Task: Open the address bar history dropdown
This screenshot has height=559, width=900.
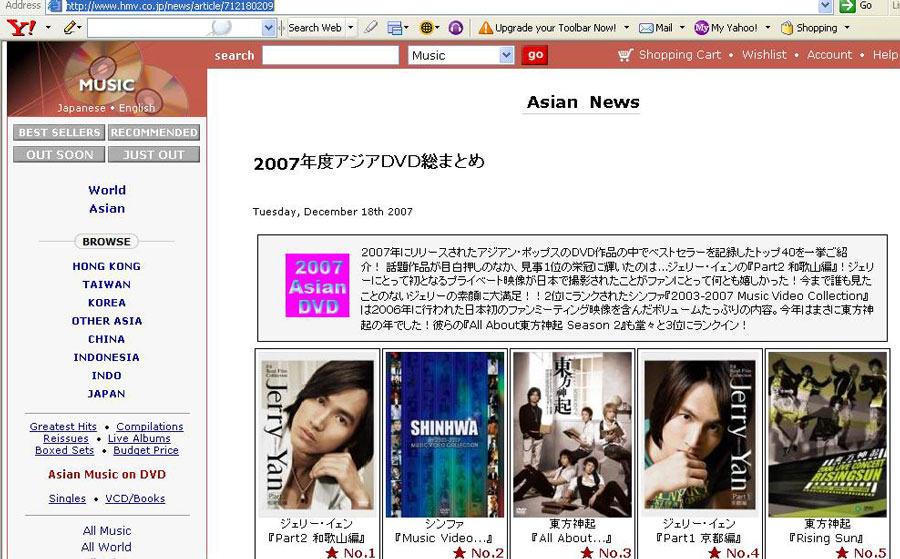Action: tap(825, 6)
